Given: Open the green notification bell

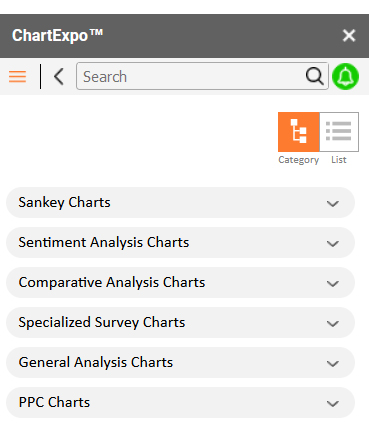Looking at the screenshot, I should coord(345,76).
